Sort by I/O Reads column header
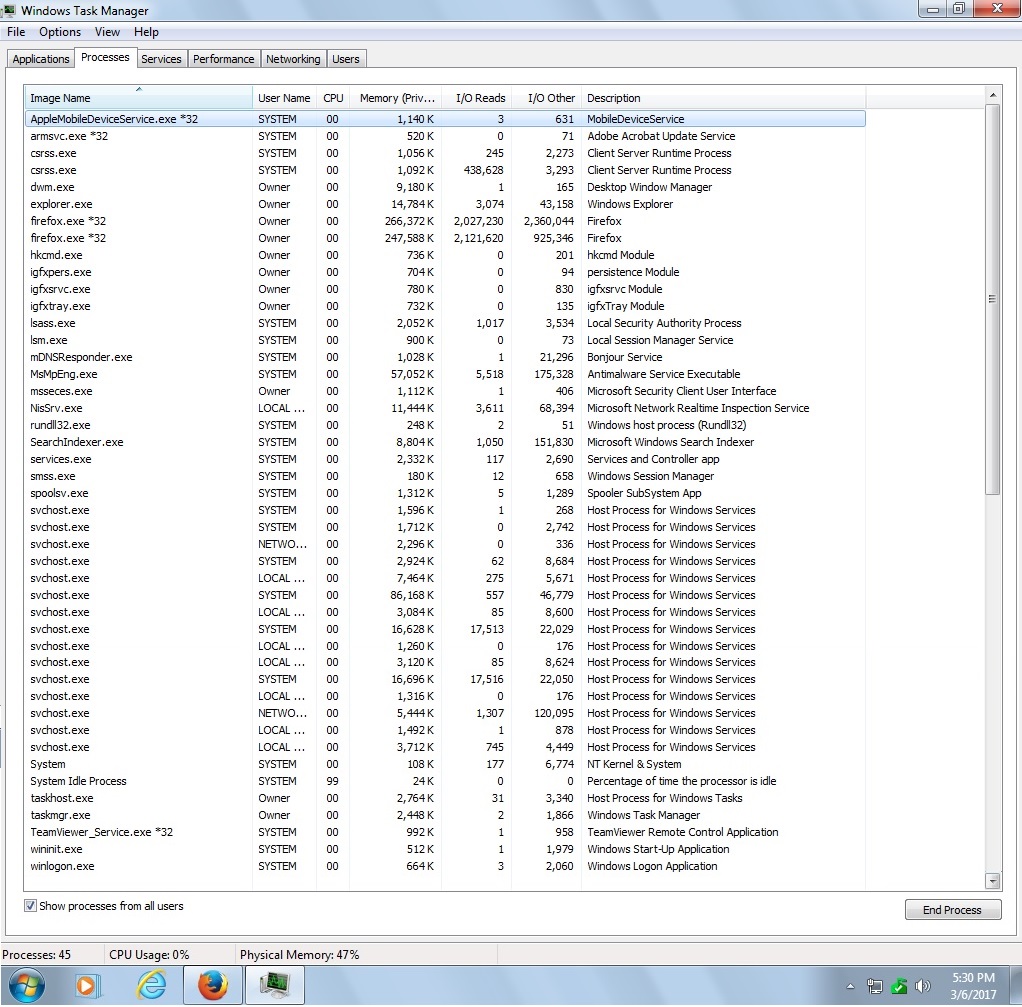This screenshot has height=1007, width=1022. (x=476, y=98)
